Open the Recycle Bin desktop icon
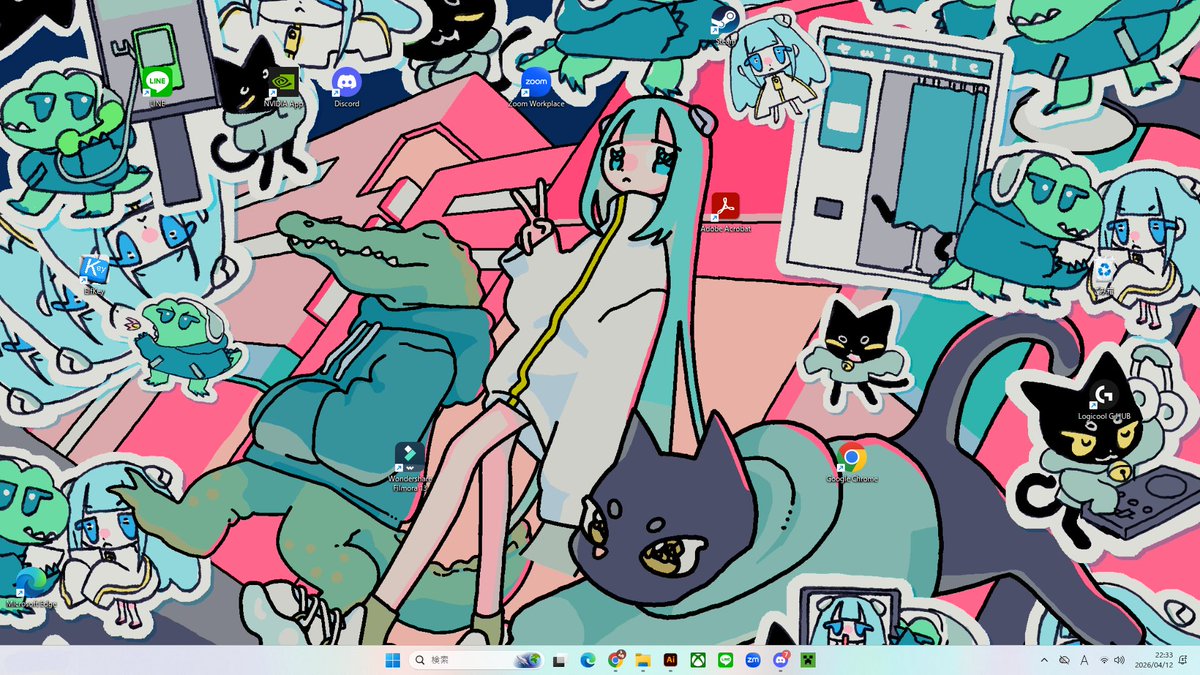The width and height of the screenshot is (1200, 675). pos(1103,275)
